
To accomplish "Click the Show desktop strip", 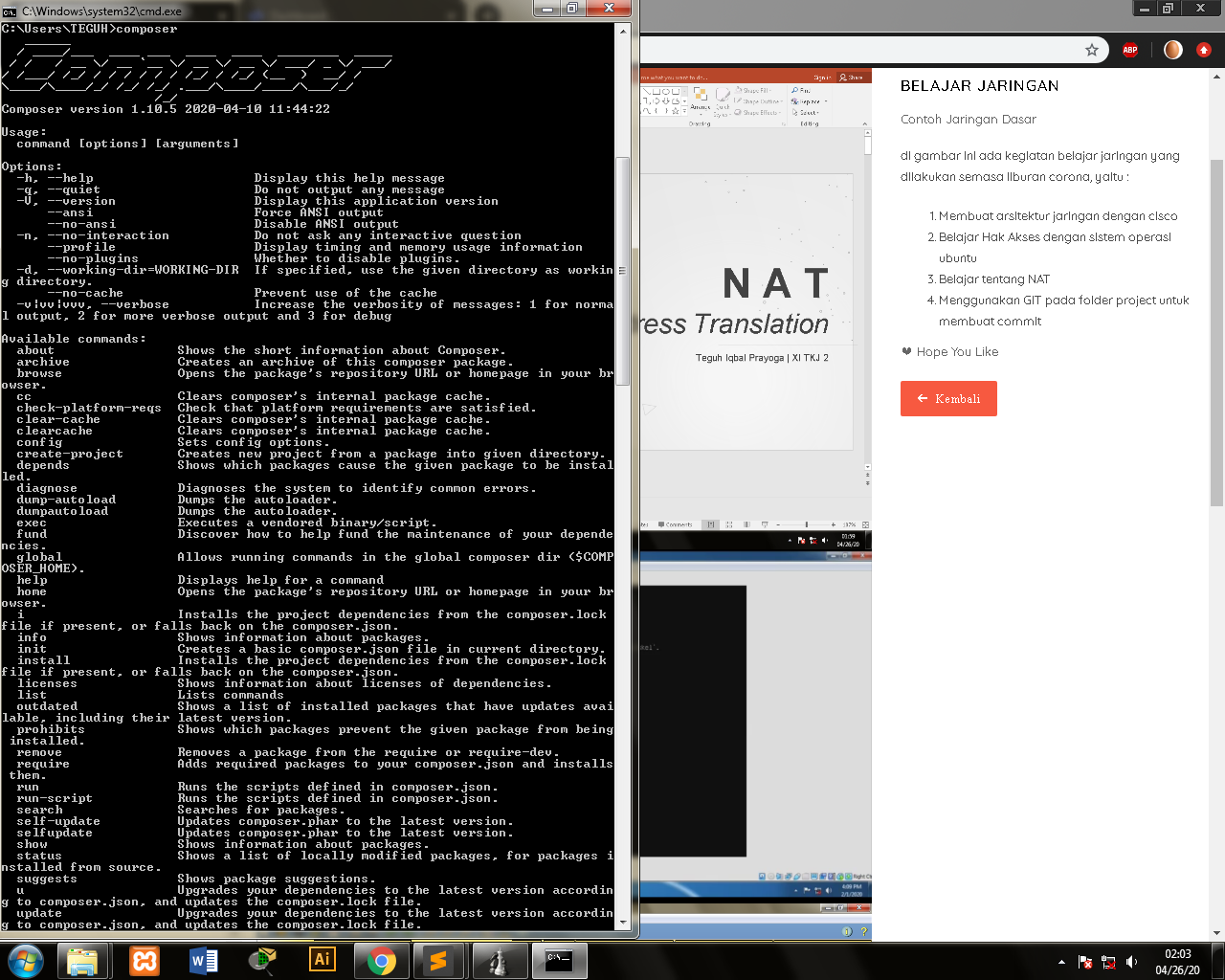I will 1217,961.
